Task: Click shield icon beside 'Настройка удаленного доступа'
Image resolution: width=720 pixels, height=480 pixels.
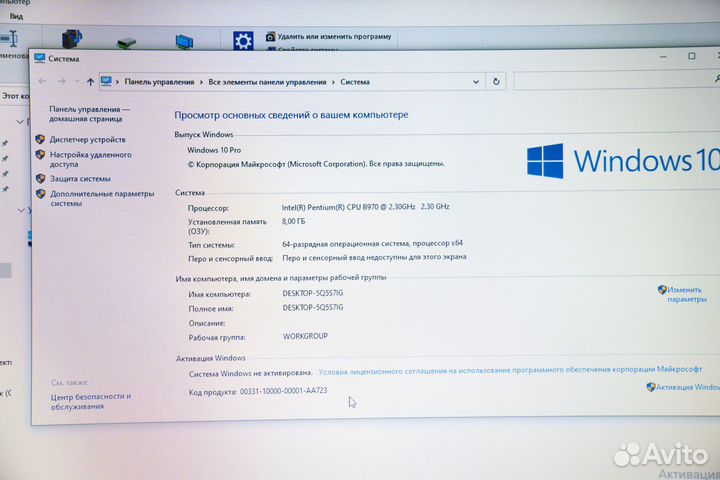Action: [40, 155]
